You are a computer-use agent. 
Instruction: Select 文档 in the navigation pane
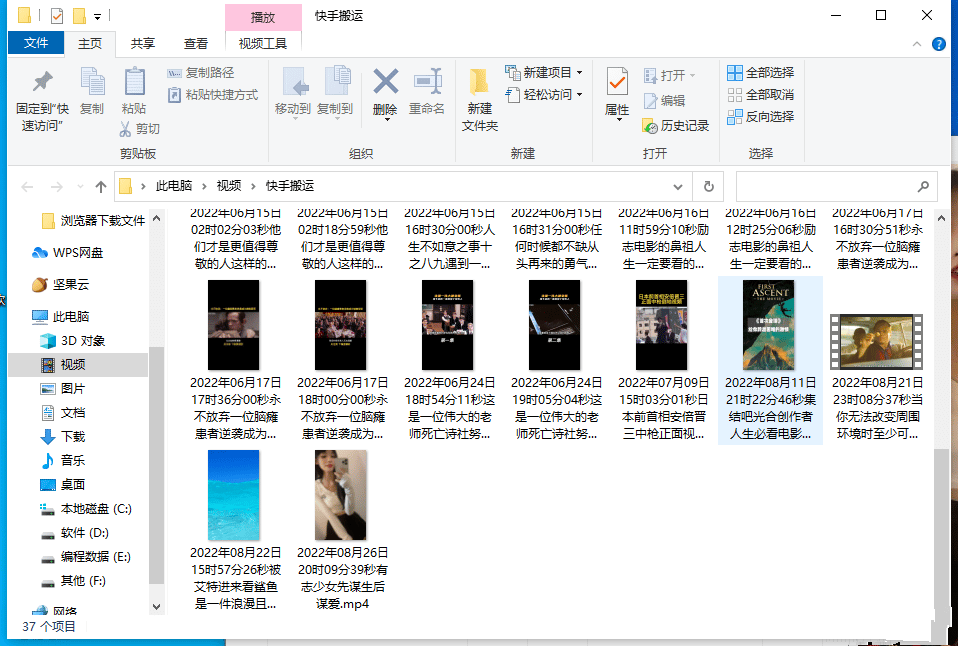coord(63,413)
